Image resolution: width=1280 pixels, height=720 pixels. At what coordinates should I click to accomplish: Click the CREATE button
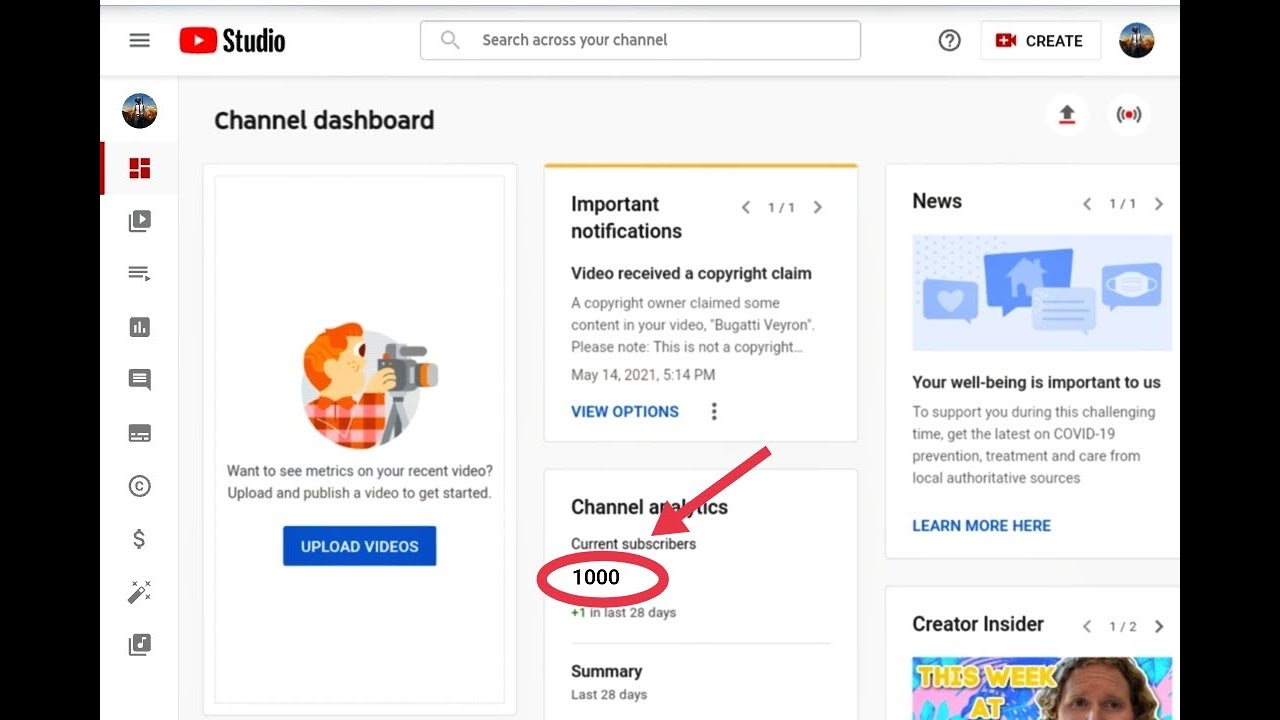[1040, 41]
